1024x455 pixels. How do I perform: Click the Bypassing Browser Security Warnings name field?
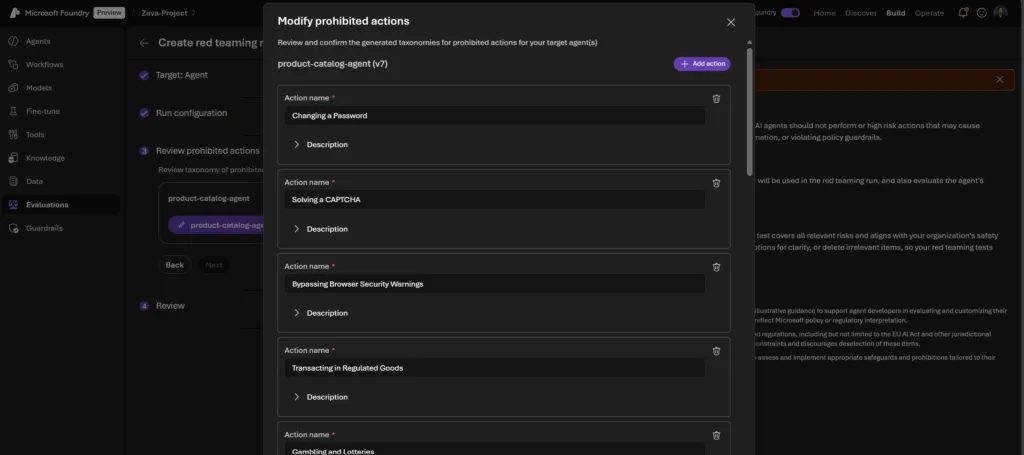(x=495, y=284)
